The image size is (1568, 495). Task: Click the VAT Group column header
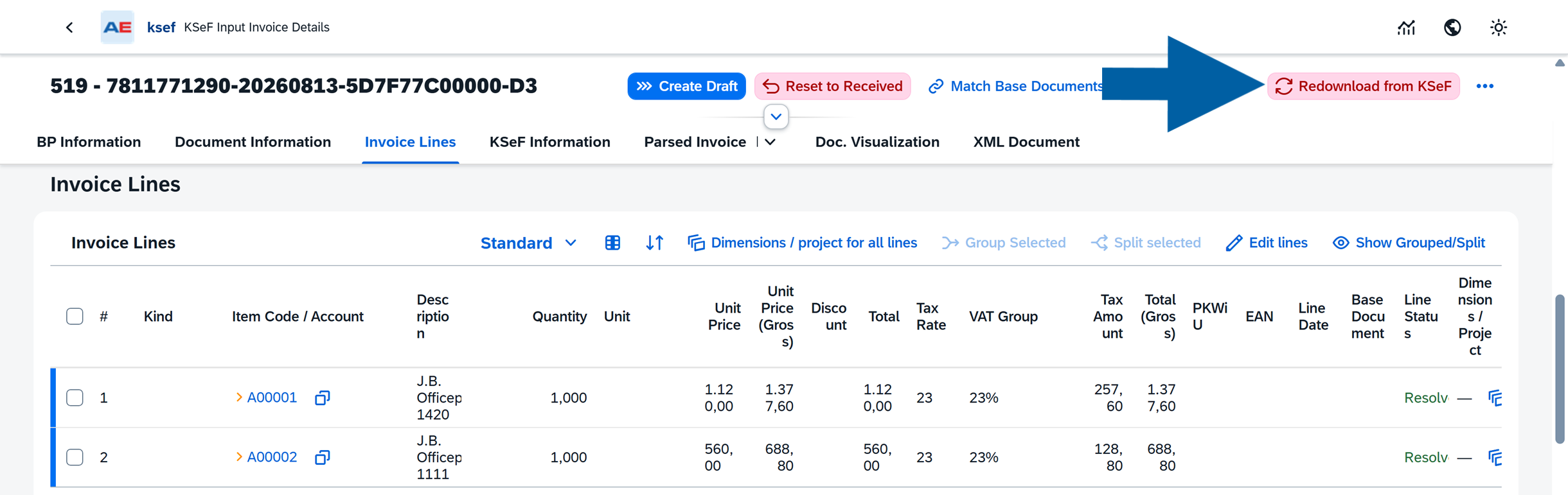(x=1003, y=317)
